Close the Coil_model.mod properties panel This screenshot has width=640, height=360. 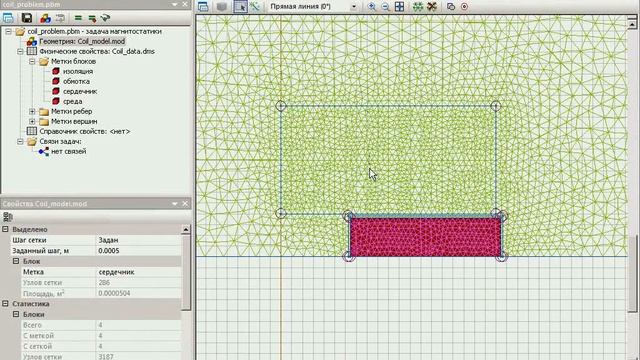click(185, 203)
